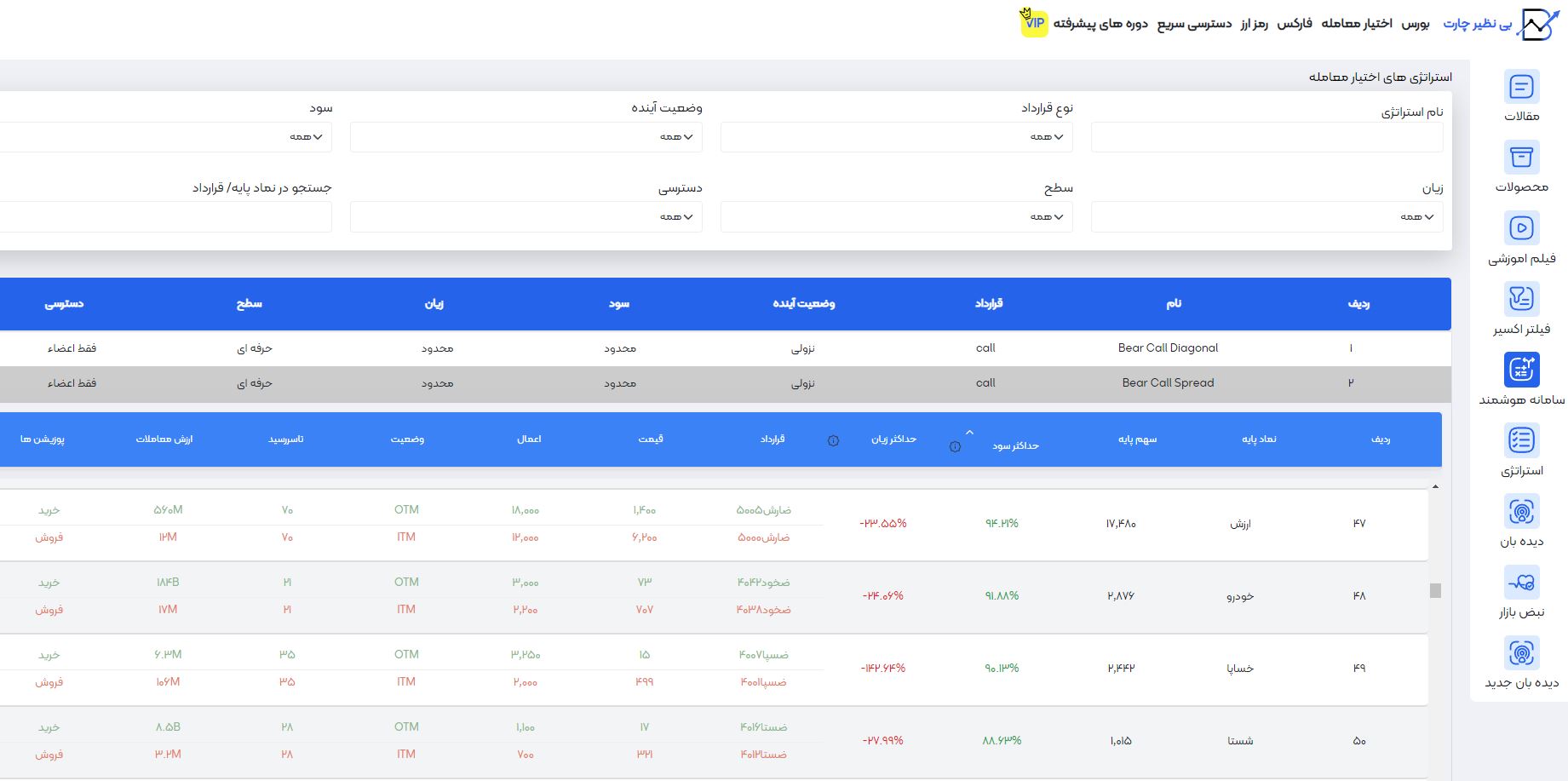The width and height of the screenshot is (1568, 781).
Task: Click the results table vertical scrollbar thumb
Action: (1435, 590)
